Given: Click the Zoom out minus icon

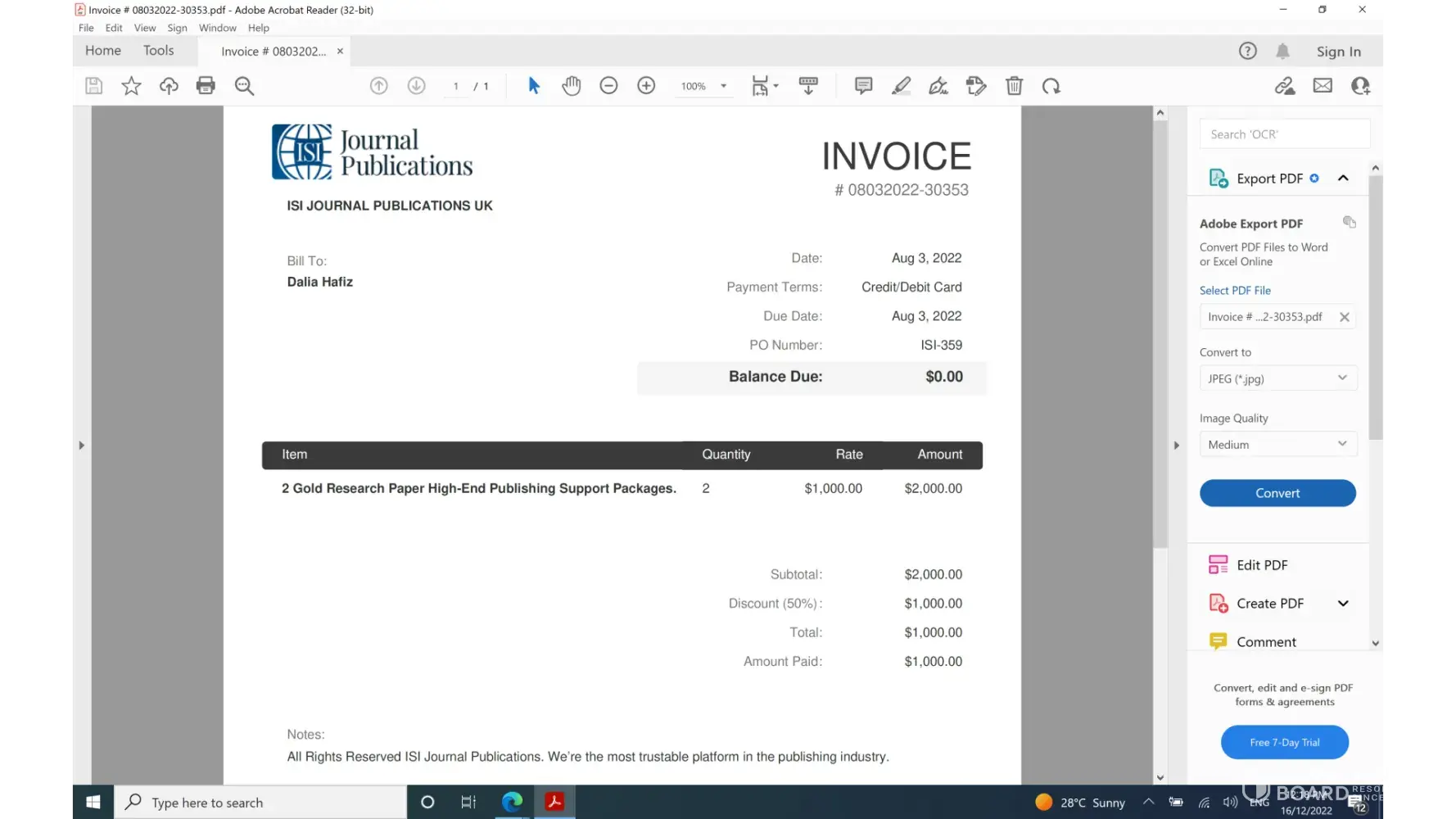Looking at the screenshot, I should 608,86.
